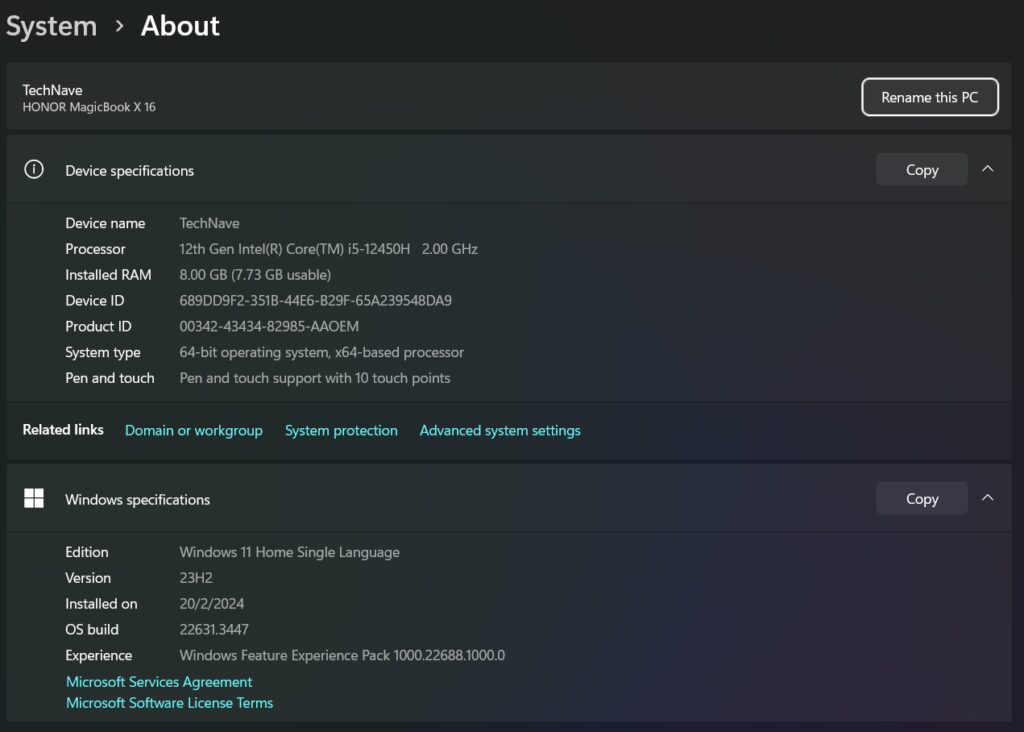Select the processor value i5-12450H

(x=328, y=249)
